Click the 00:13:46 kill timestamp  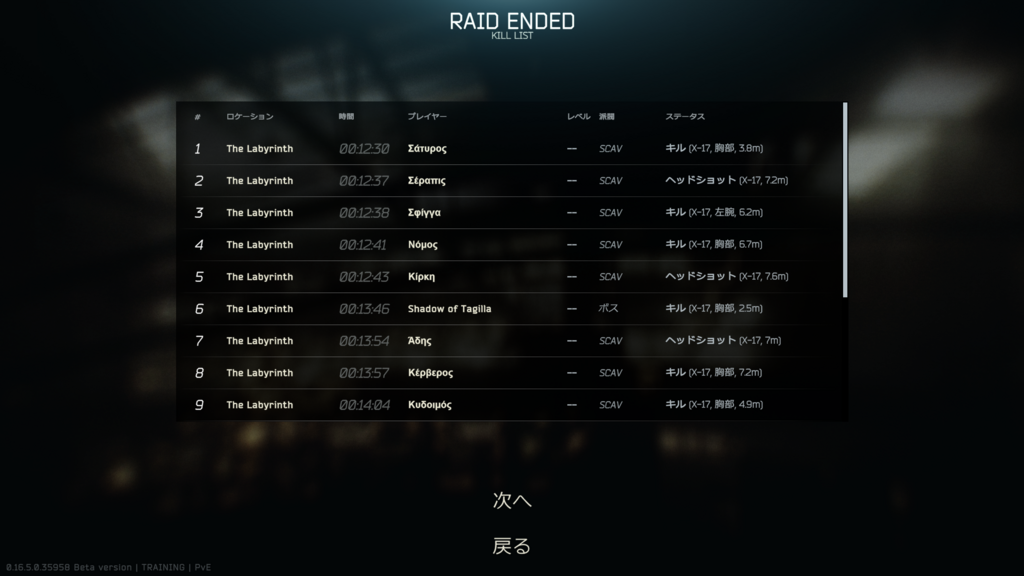pyautogui.click(x=364, y=309)
